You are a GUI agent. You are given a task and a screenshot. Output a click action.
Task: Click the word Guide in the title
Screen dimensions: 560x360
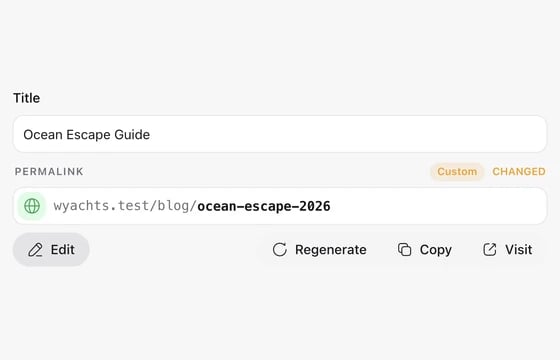pyautogui.click(x=132, y=135)
